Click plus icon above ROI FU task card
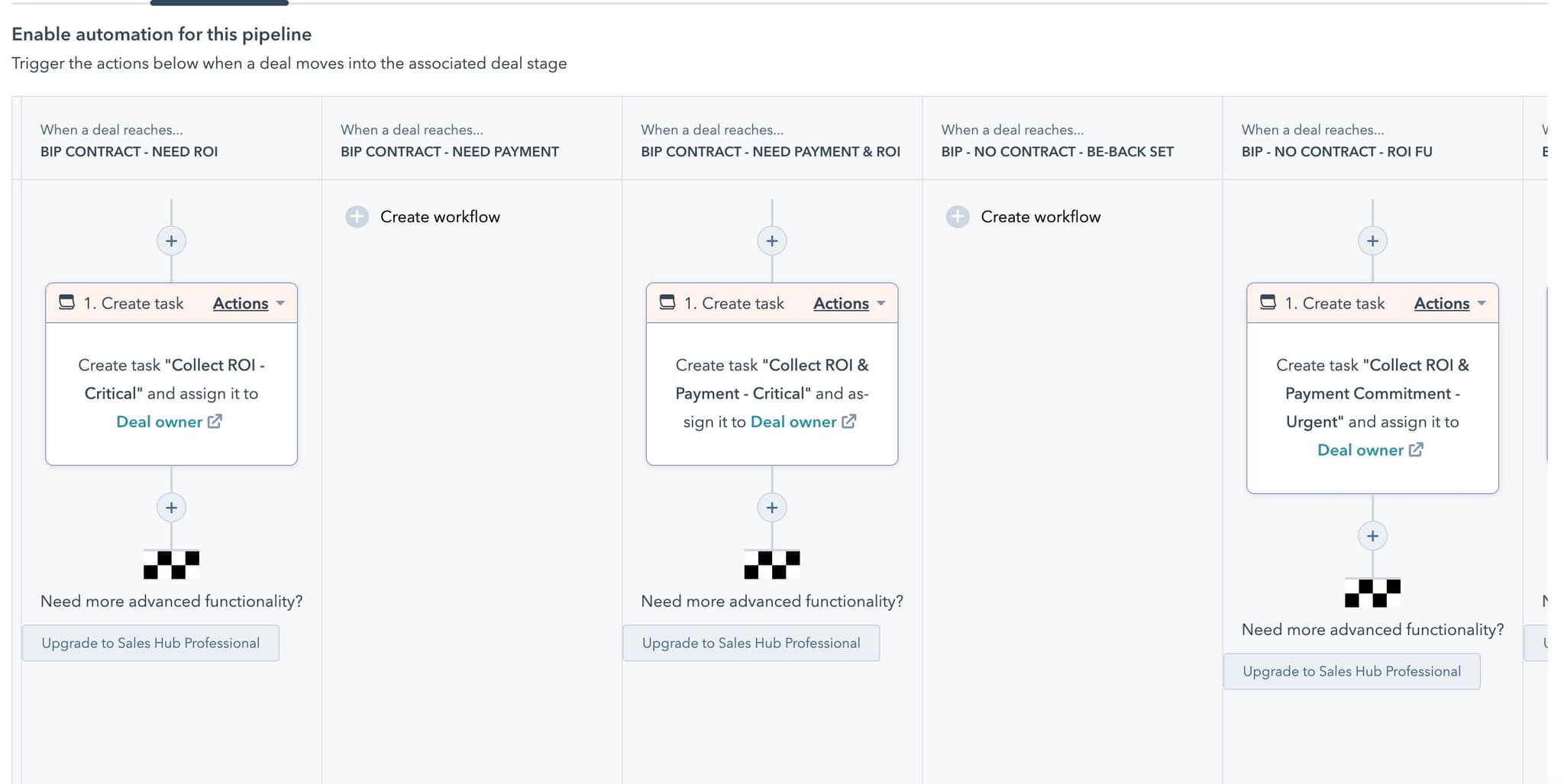 (x=1372, y=241)
